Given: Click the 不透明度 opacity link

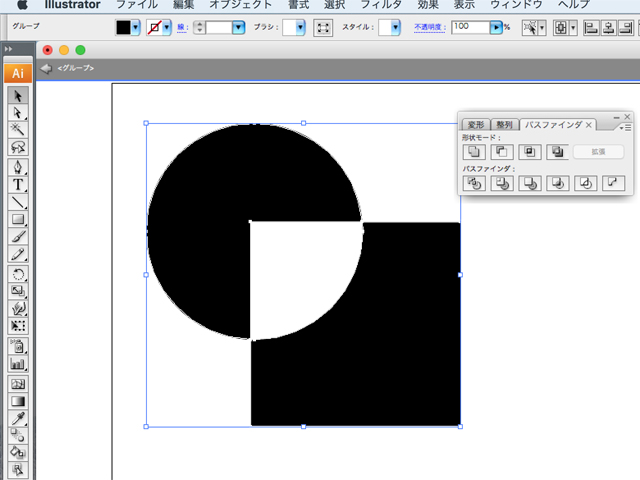Looking at the screenshot, I should click(x=430, y=27).
